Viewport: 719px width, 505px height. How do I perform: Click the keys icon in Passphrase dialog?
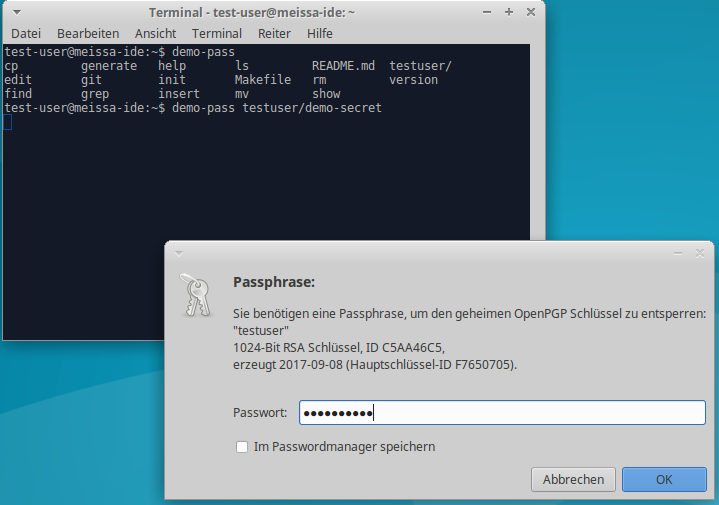(197, 294)
